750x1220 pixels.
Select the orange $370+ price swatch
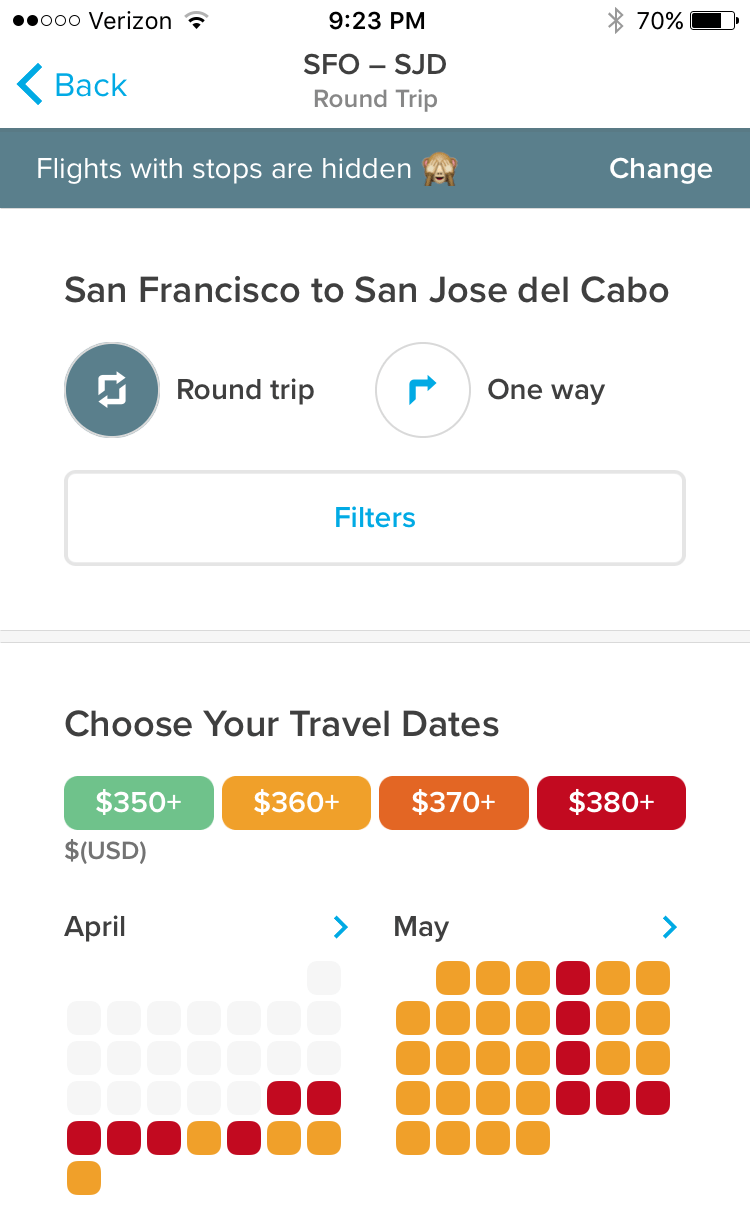(453, 802)
